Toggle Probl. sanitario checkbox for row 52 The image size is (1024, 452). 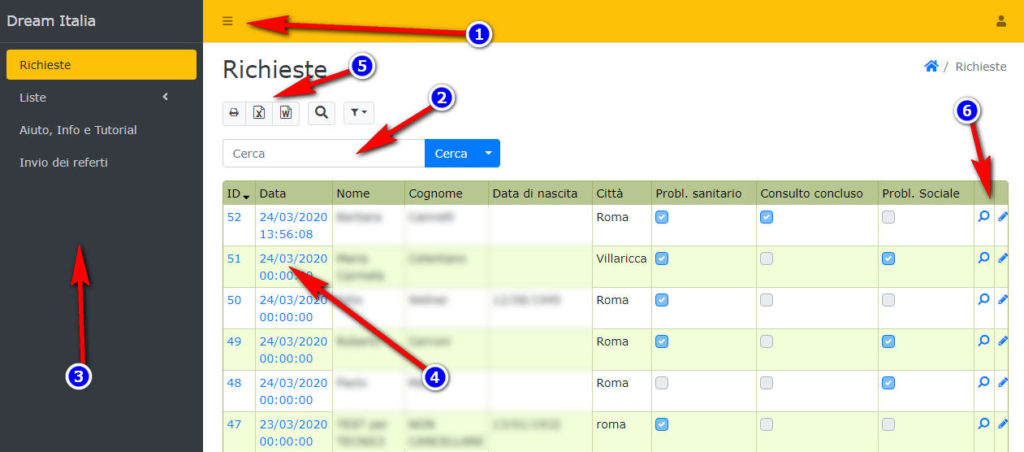click(661, 217)
